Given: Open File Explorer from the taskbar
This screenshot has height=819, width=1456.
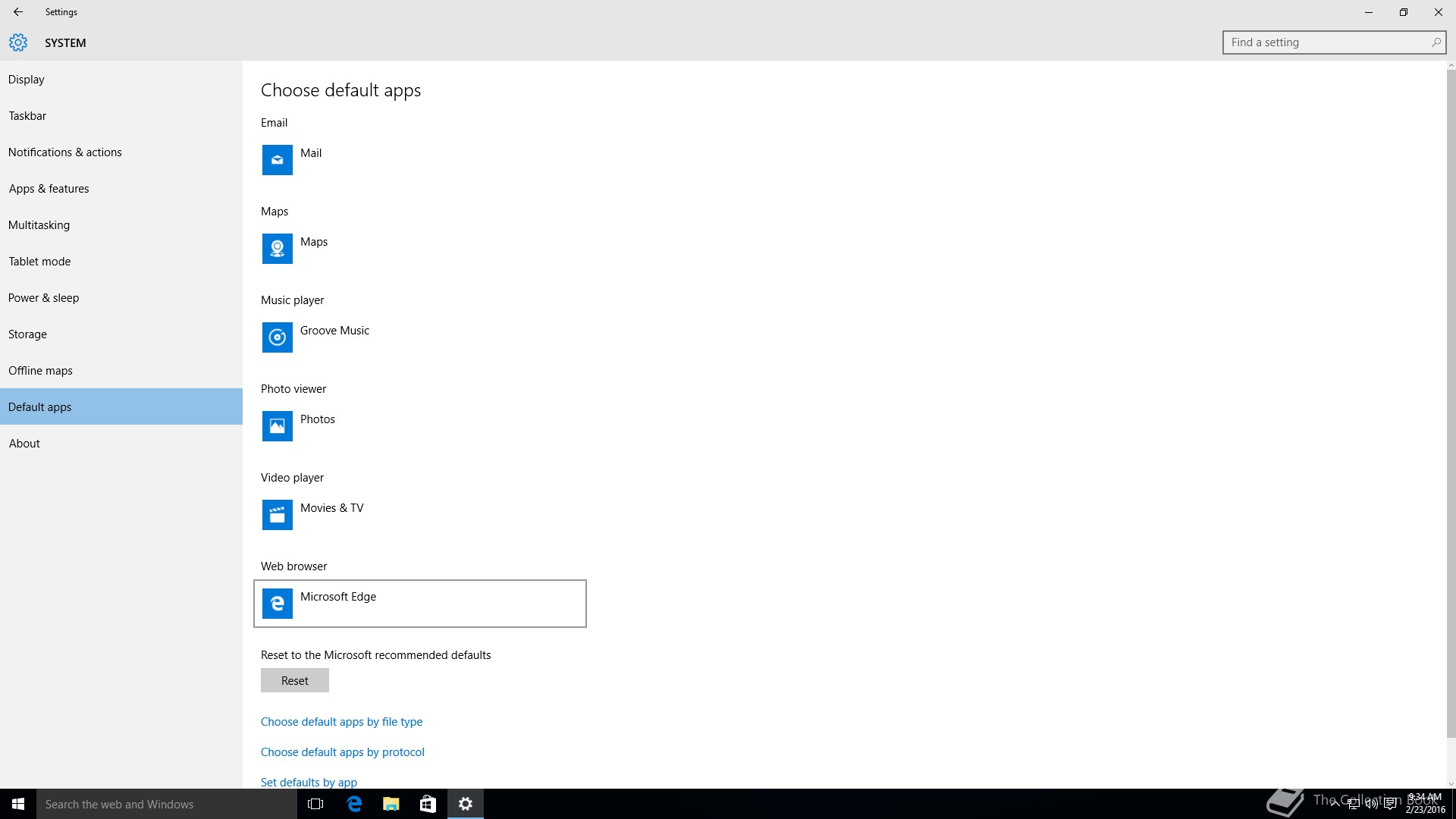Looking at the screenshot, I should [391, 804].
